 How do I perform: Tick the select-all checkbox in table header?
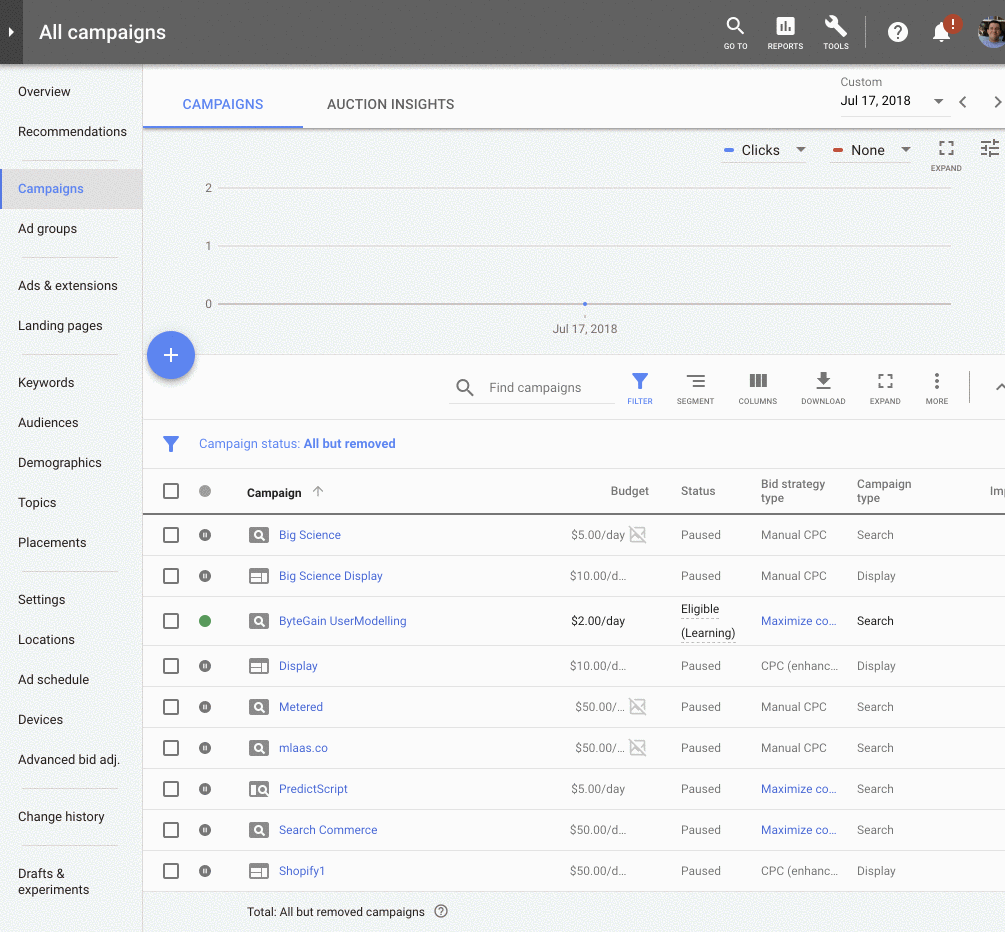pyautogui.click(x=171, y=491)
